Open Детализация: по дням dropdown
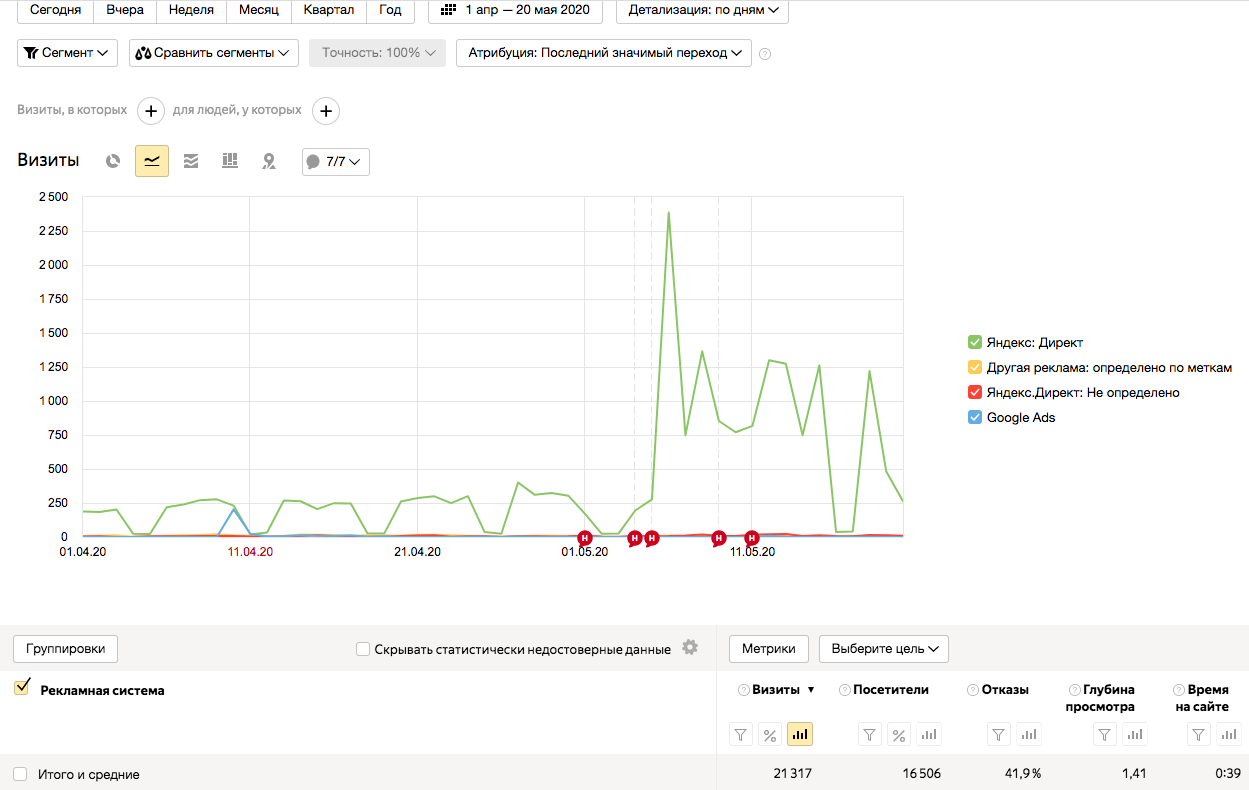This screenshot has width=1249, height=790. click(x=702, y=10)
